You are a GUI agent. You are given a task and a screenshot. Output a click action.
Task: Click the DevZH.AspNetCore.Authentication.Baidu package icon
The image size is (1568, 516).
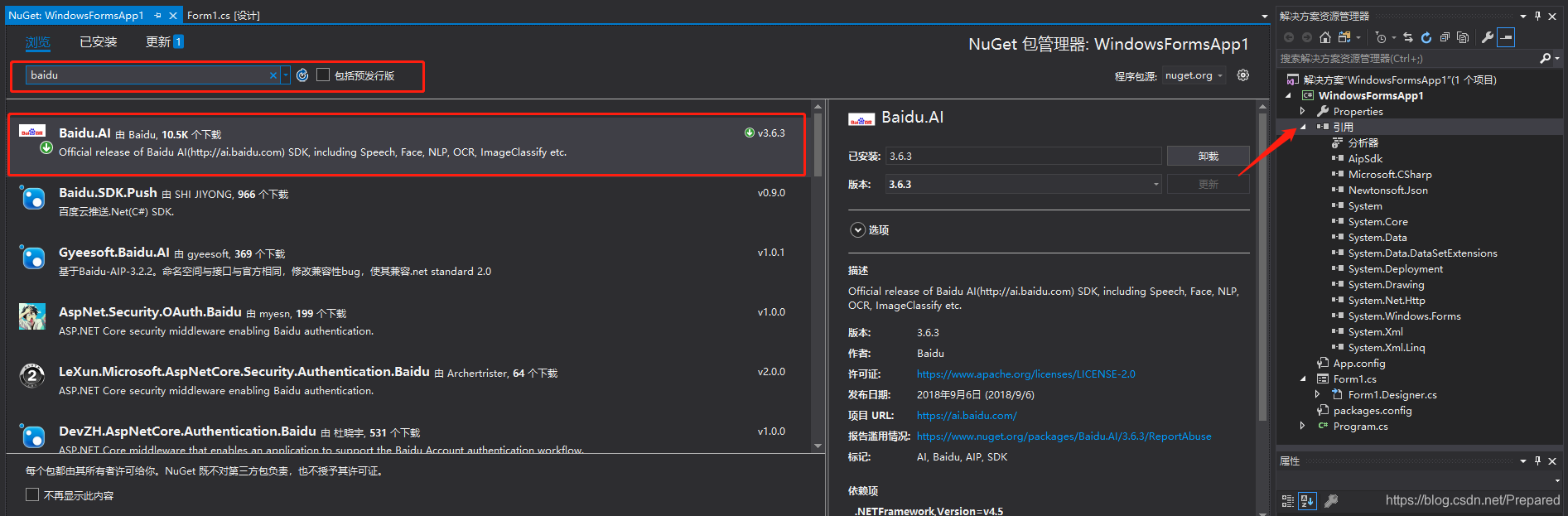coord(32,436)
